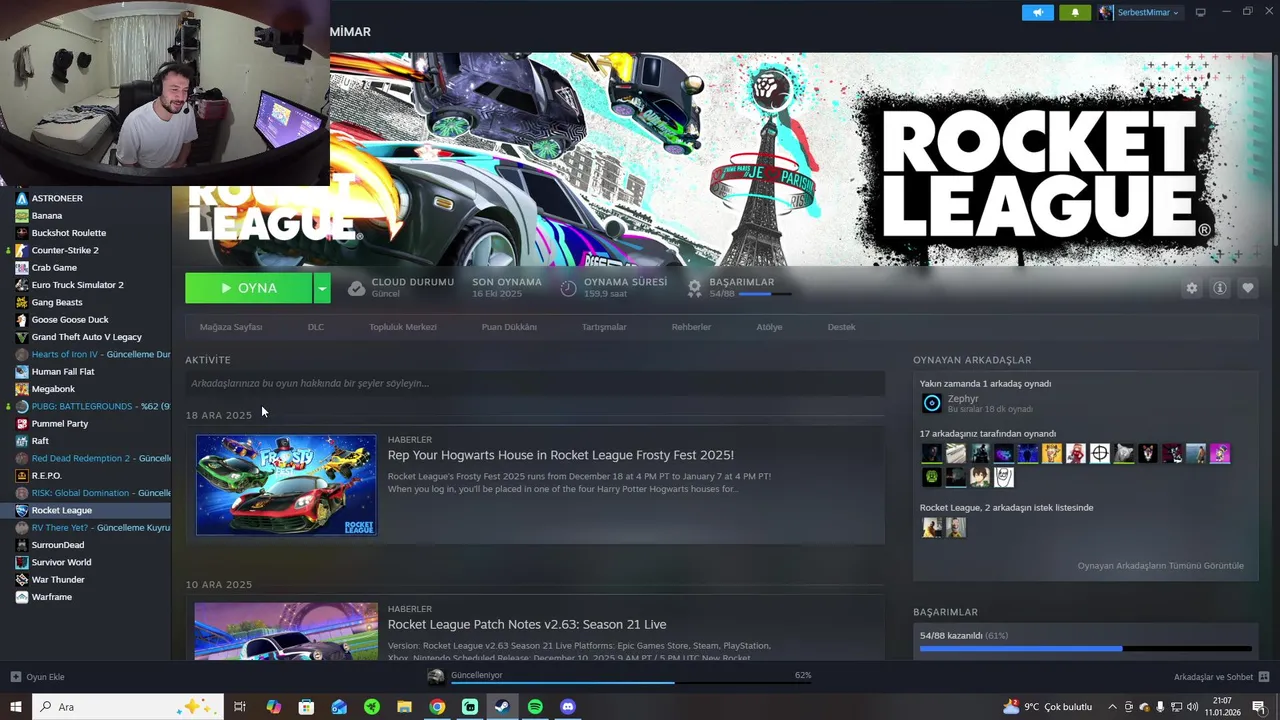Click the activity comment input field
Screen dimensions: 1280x720
tap(535, 383)
